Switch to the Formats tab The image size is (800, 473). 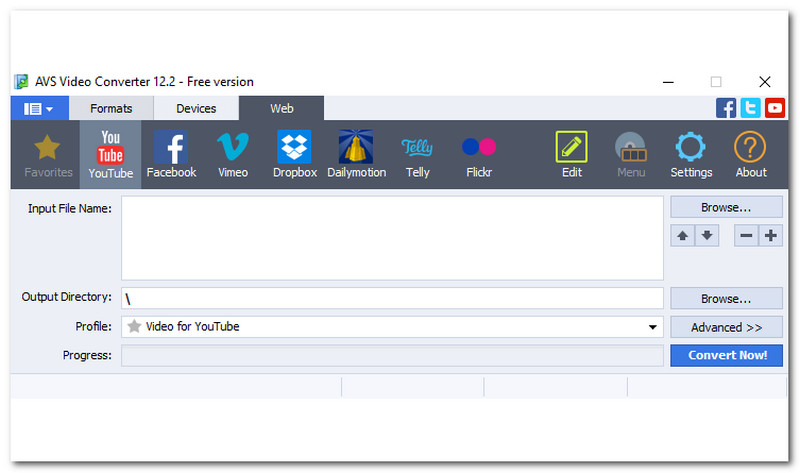(111, 108)
